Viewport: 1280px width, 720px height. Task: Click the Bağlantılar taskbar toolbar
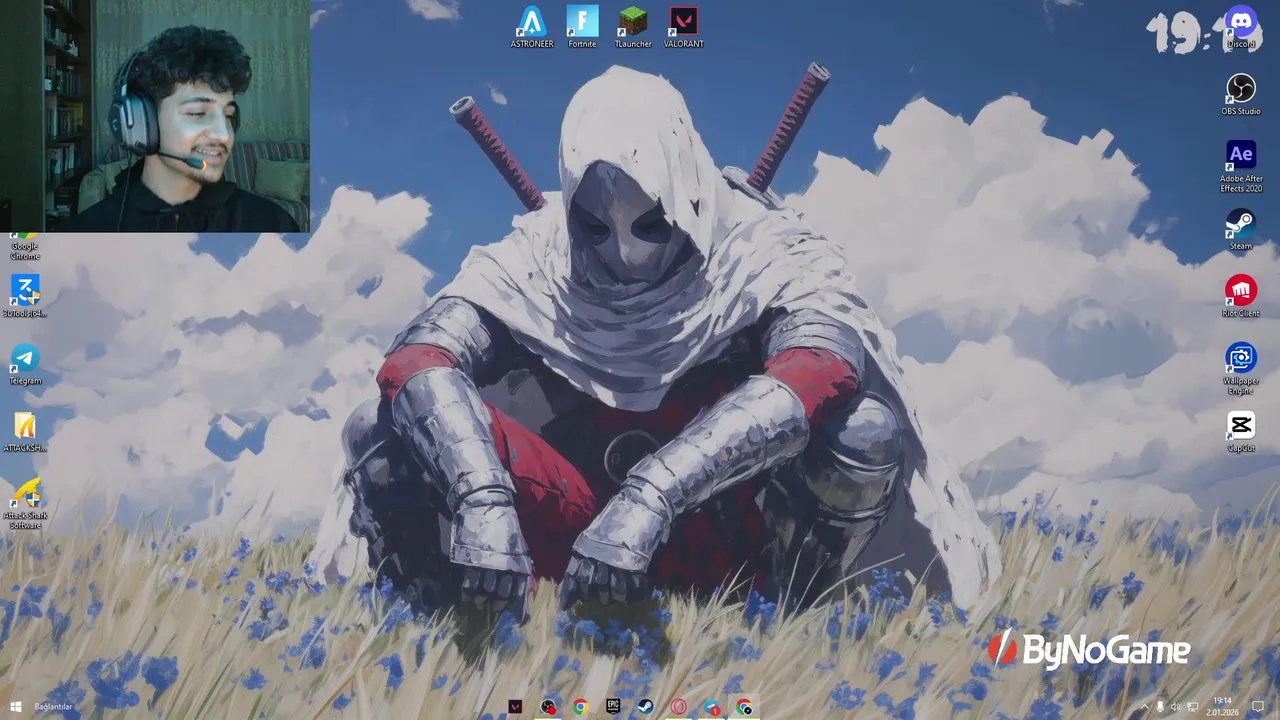[x=54, y=707]
